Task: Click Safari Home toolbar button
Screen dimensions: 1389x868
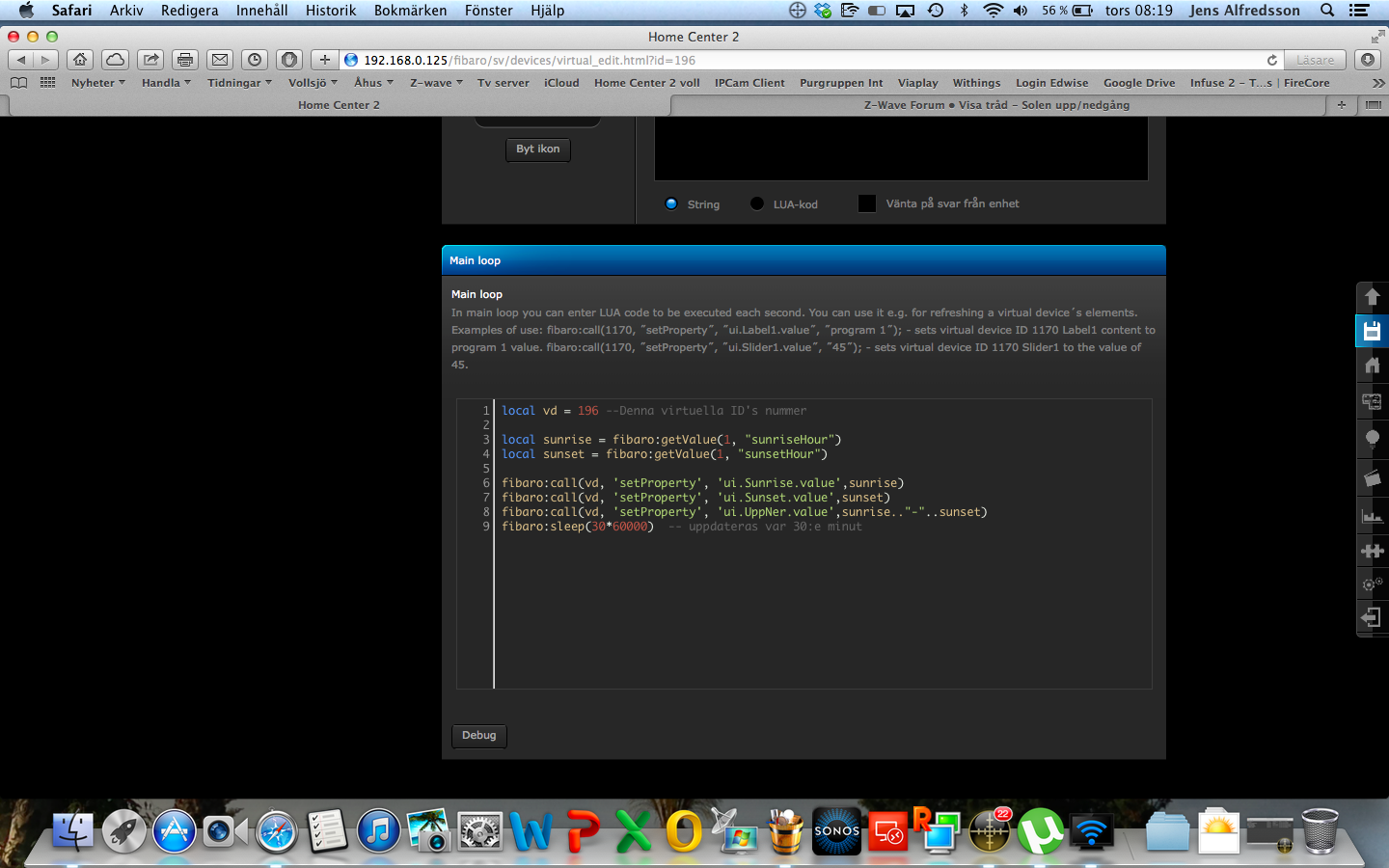Action: point(80,60)
